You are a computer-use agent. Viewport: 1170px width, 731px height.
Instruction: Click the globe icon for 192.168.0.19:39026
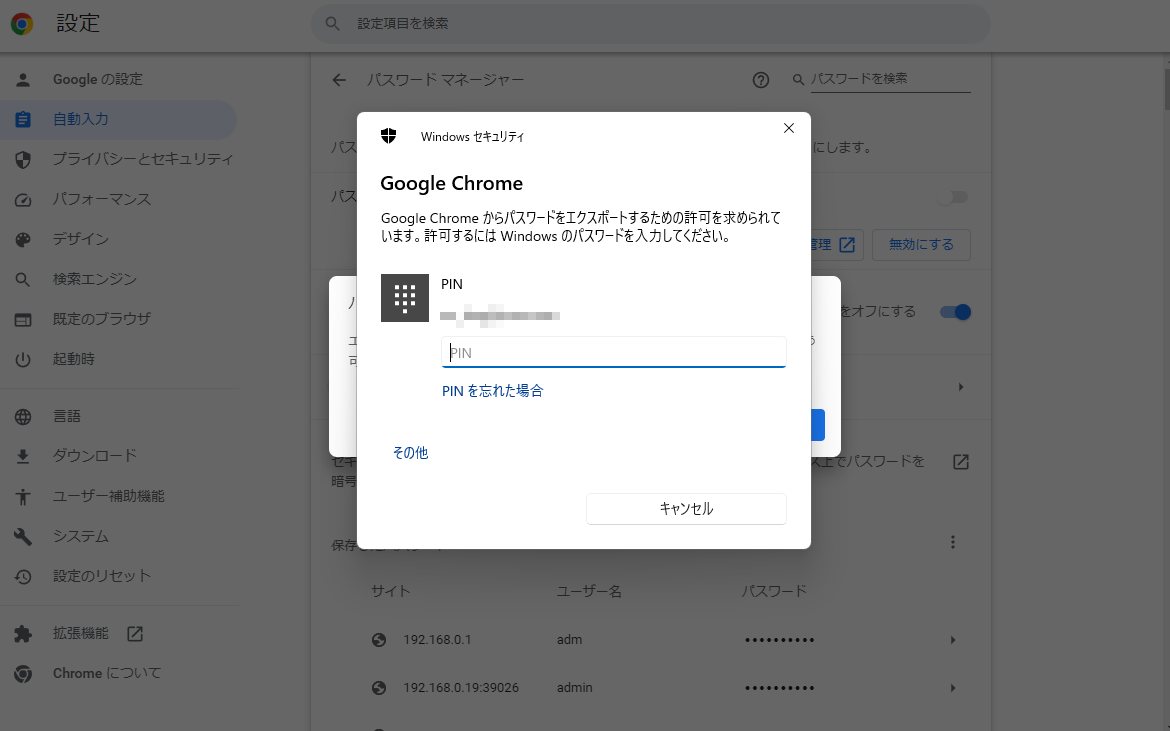pyautogui.click(x=379, y=688)
